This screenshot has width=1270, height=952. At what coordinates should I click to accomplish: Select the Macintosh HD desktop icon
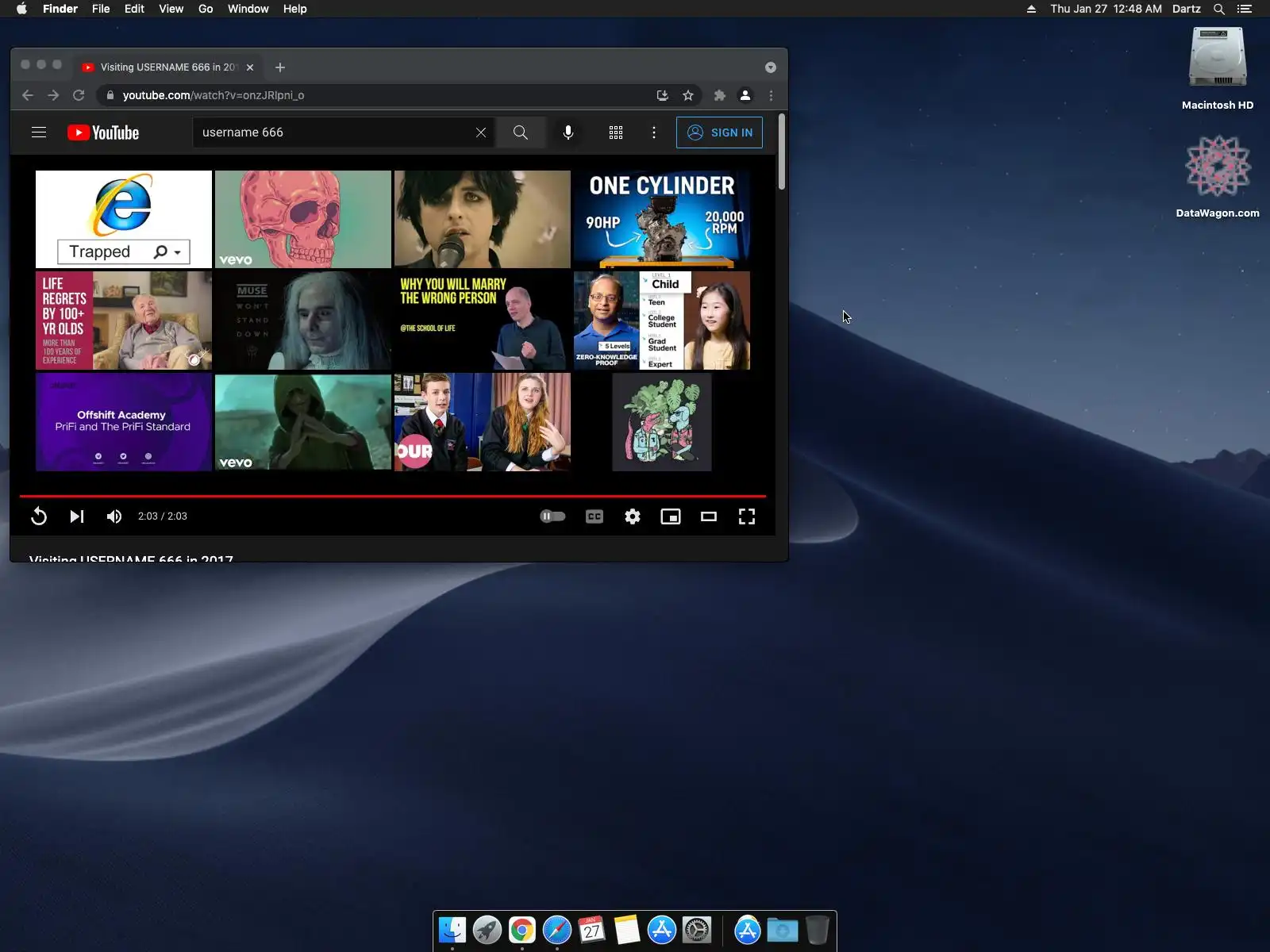point(1218,68)
